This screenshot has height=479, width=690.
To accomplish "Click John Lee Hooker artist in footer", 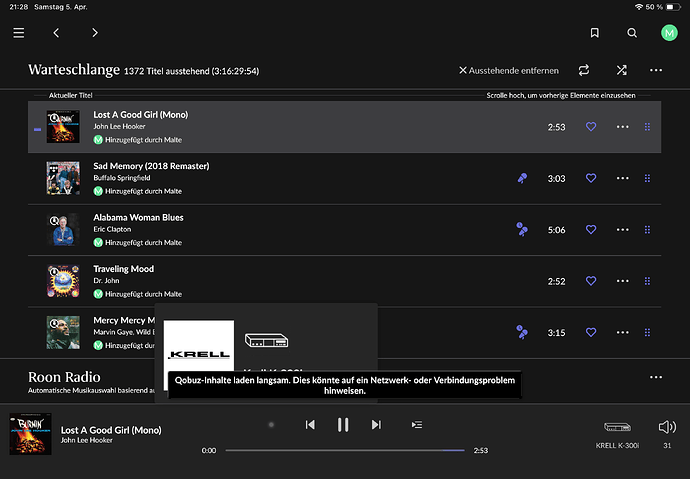I will click(x=87, y=440).
